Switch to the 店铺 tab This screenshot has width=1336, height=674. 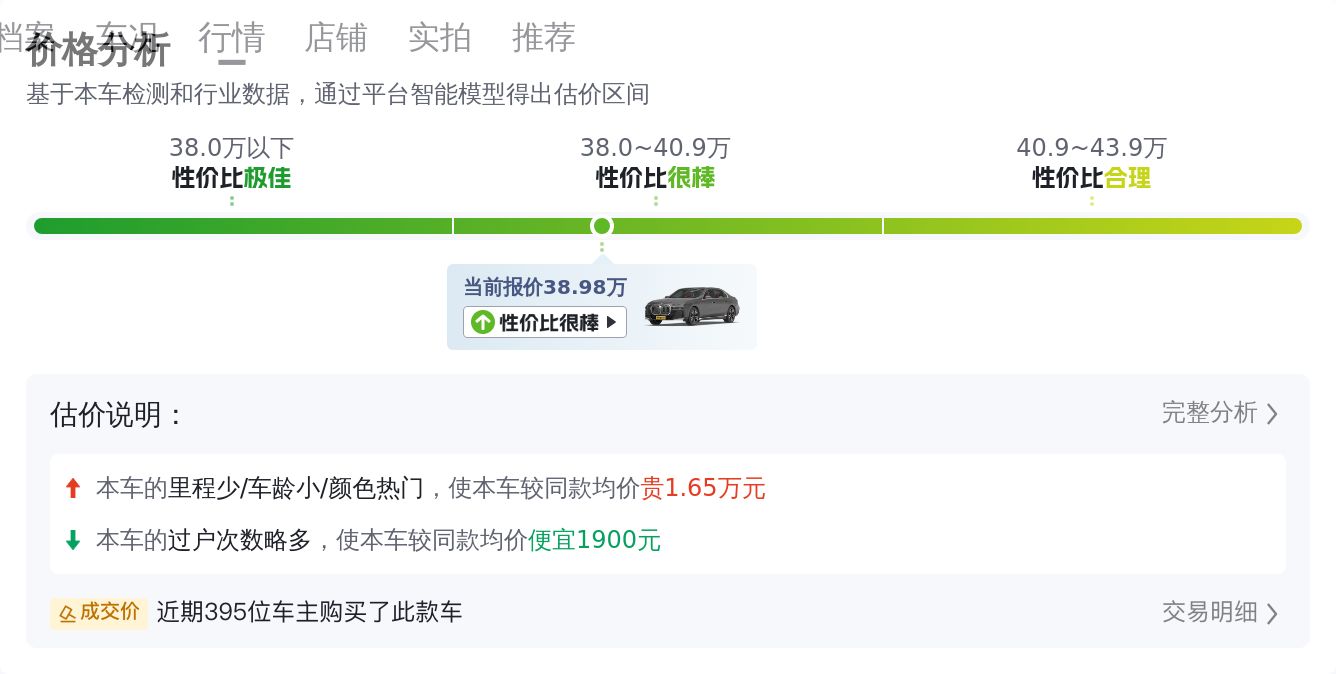coord(336,38)
